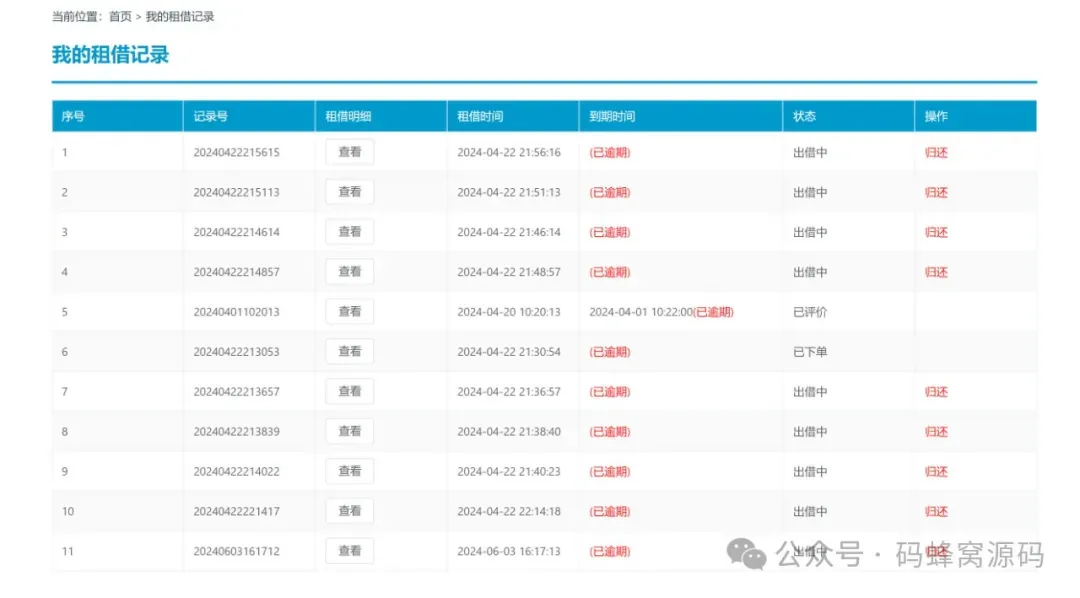Image resolution: width=1080 pixels, height=598 pixels.
Task: Click 归还 for record 20240422214857
Action: point(936,273)
